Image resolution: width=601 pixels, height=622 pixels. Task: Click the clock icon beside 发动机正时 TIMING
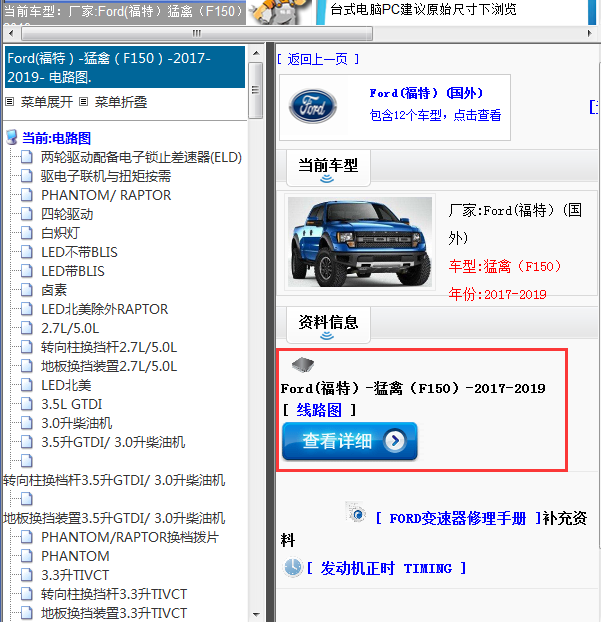293,567
